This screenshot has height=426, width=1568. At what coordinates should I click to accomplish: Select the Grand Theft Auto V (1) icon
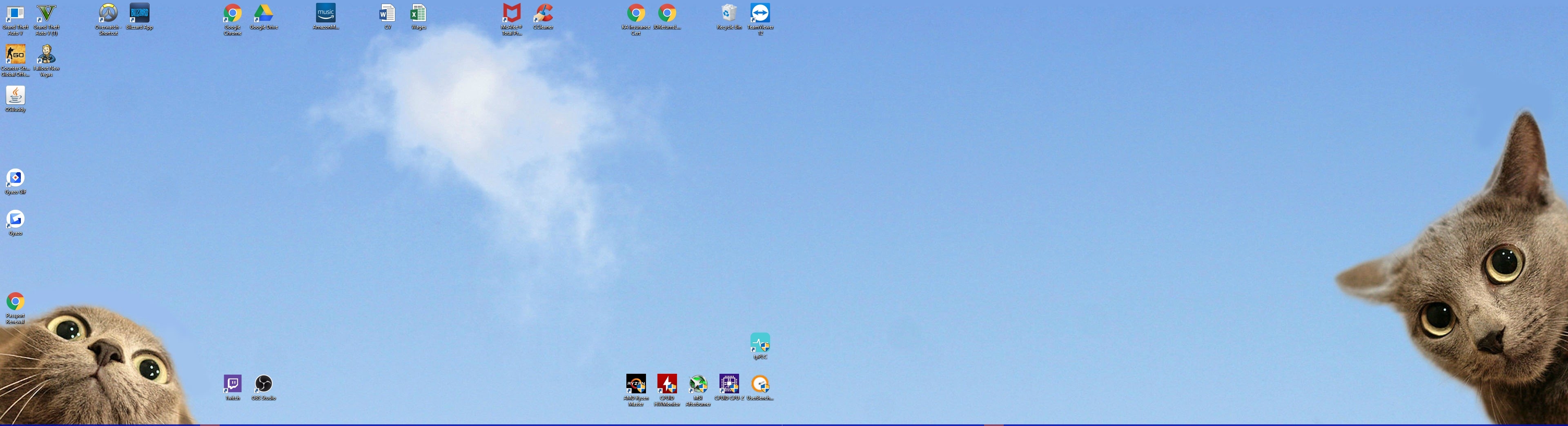[x=46, y=20]
